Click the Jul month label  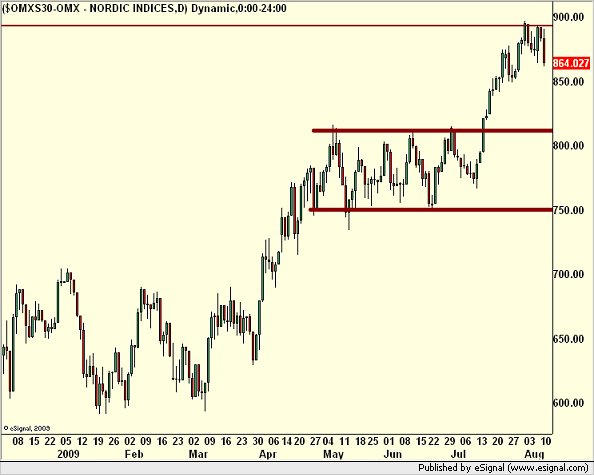[x=458, y=454]
